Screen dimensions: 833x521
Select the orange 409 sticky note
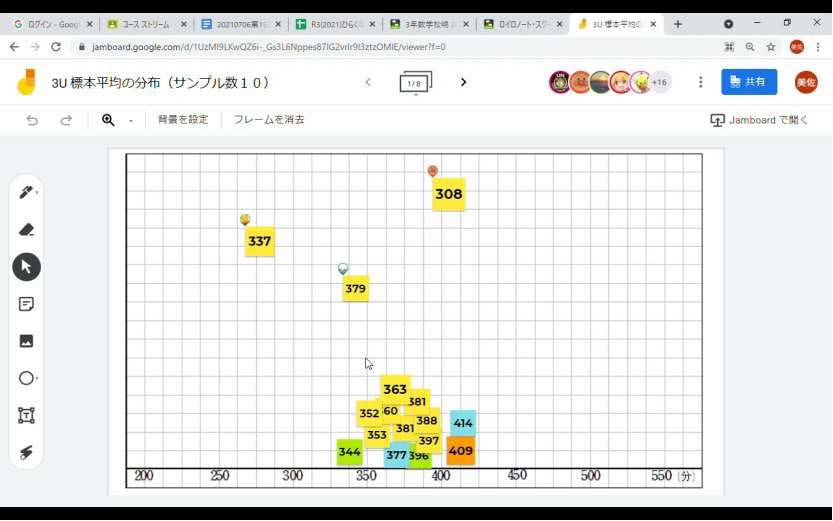[x=460, y=451]
